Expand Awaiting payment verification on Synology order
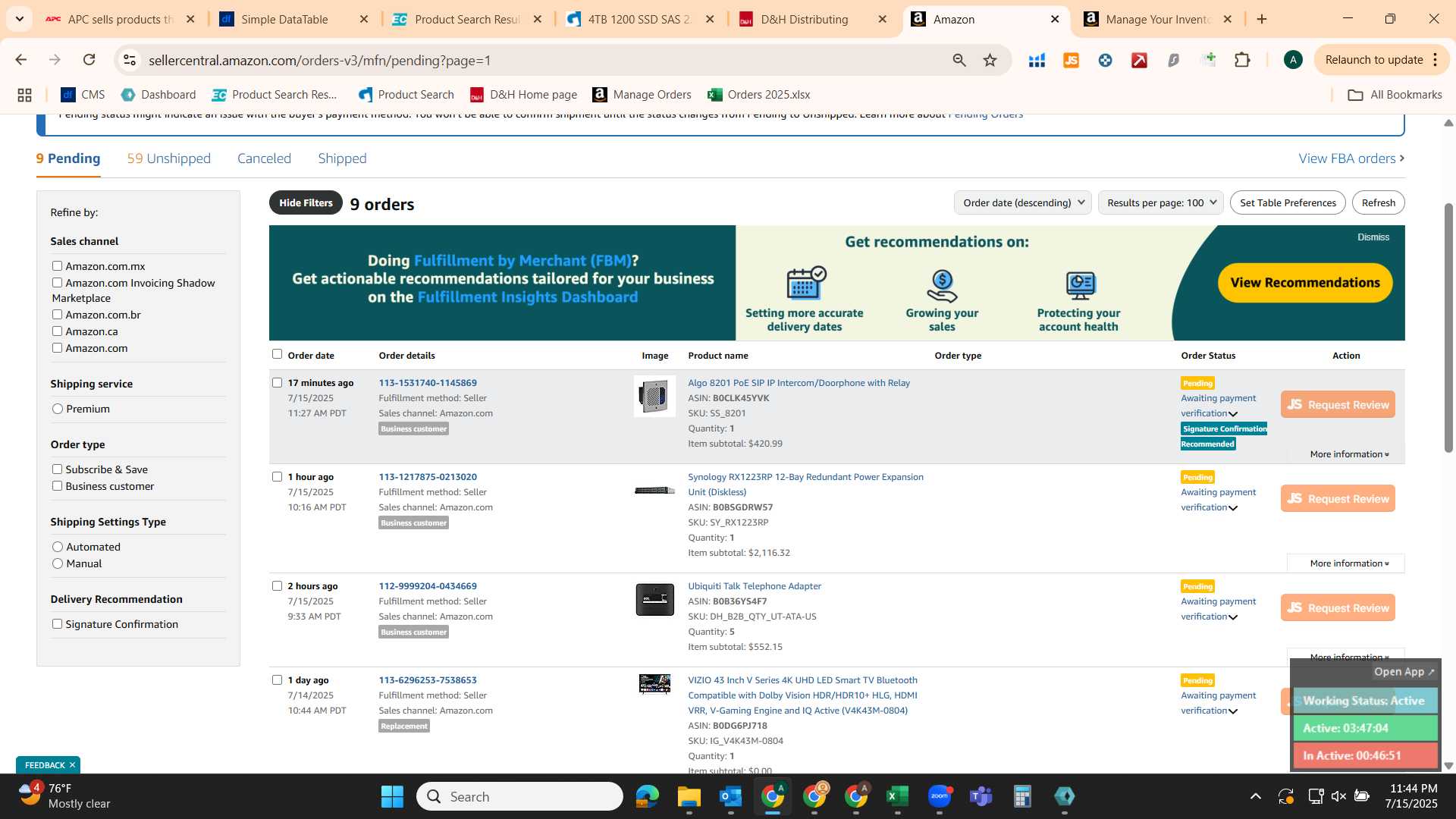This screenshot has height=819, width=1456. [1233, 508]
